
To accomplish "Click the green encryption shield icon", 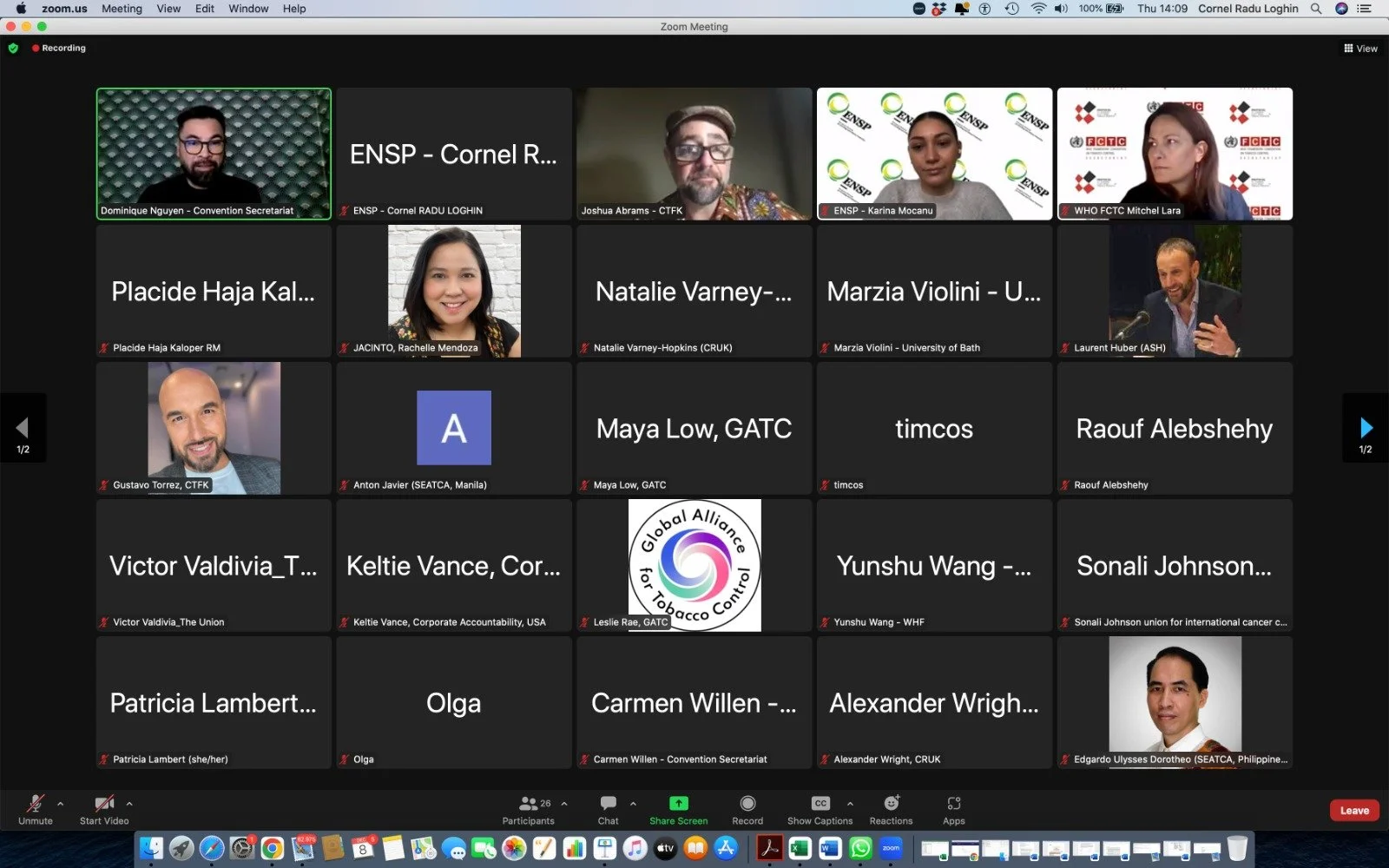I will (x=13, y=49).
